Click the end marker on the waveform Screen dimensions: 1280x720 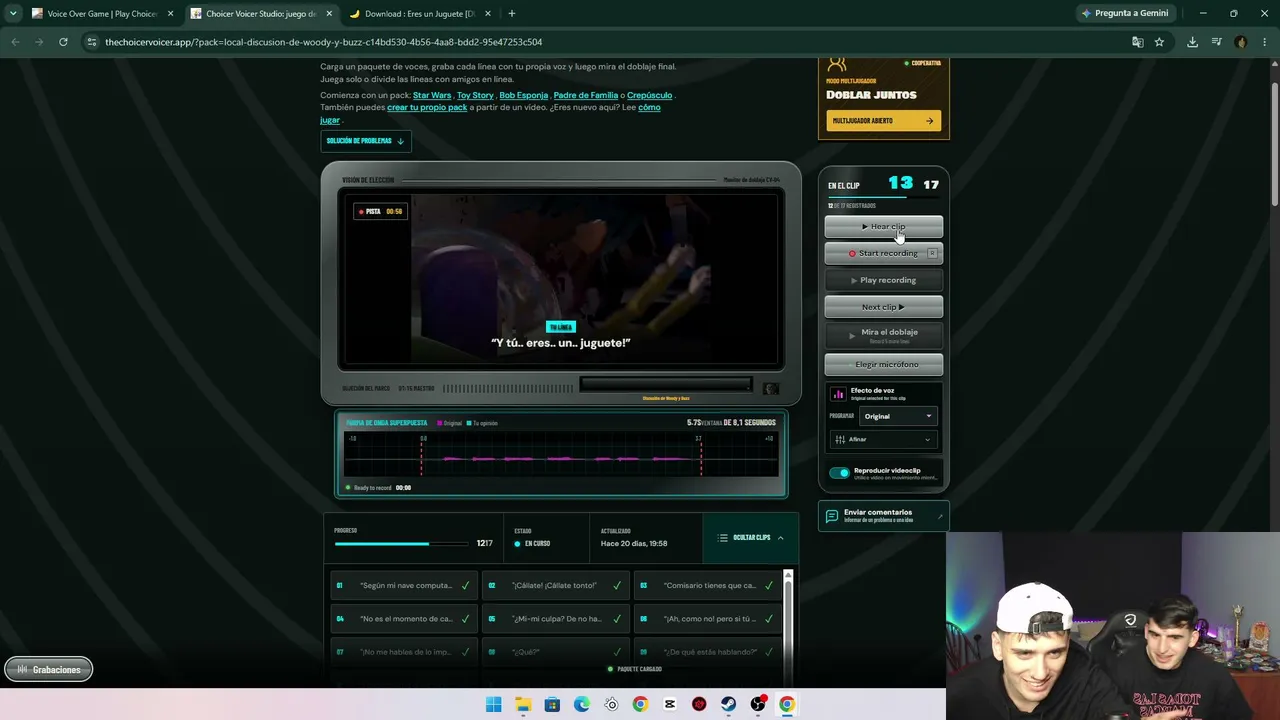tap(701, 455)
